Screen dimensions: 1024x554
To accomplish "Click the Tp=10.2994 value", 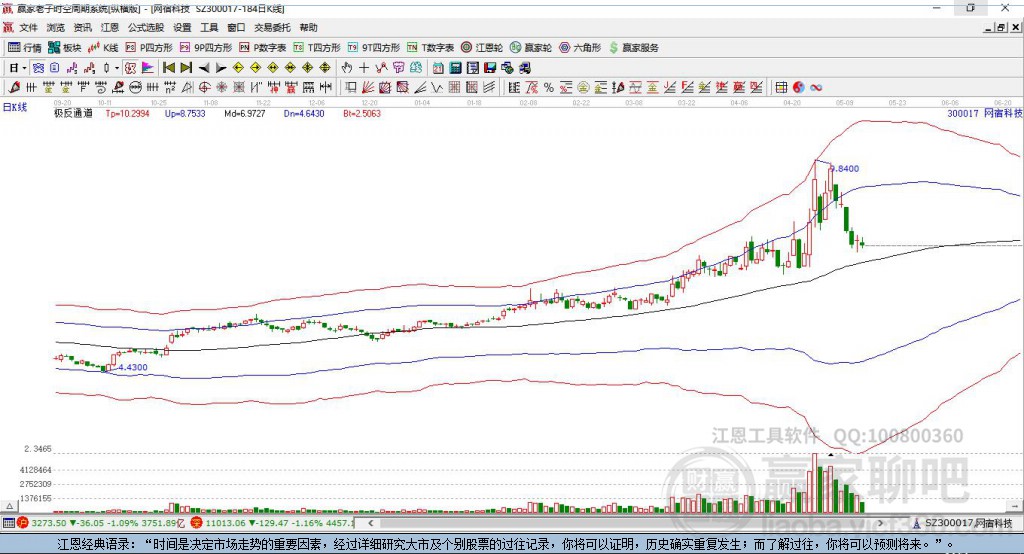I will pyautogui.click(x=127, y=113).
